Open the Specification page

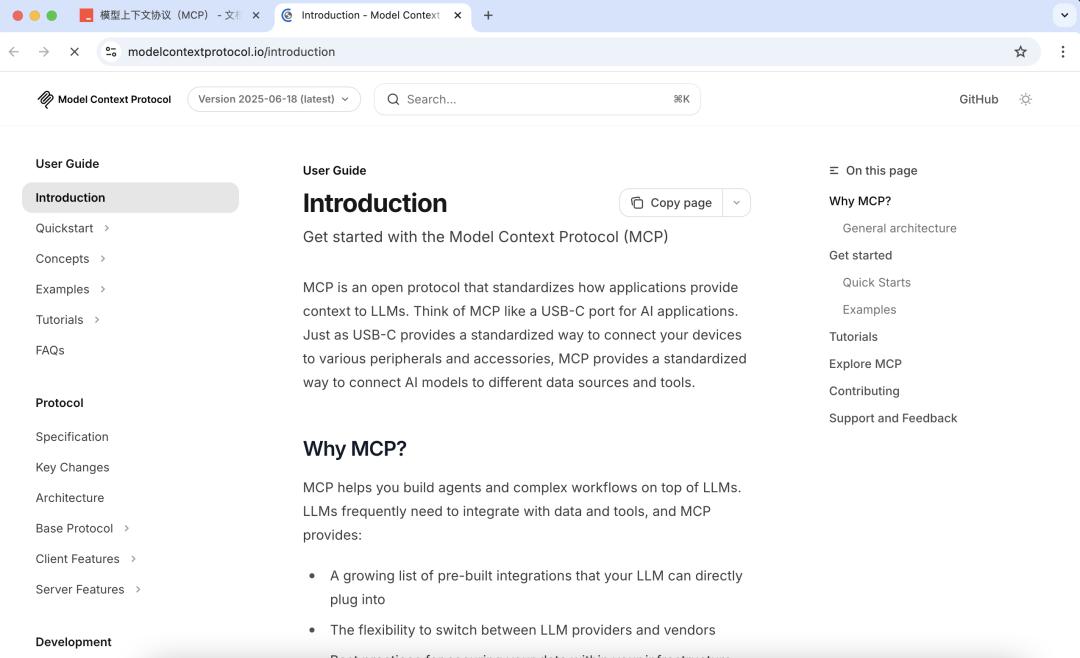coord(72,437)
